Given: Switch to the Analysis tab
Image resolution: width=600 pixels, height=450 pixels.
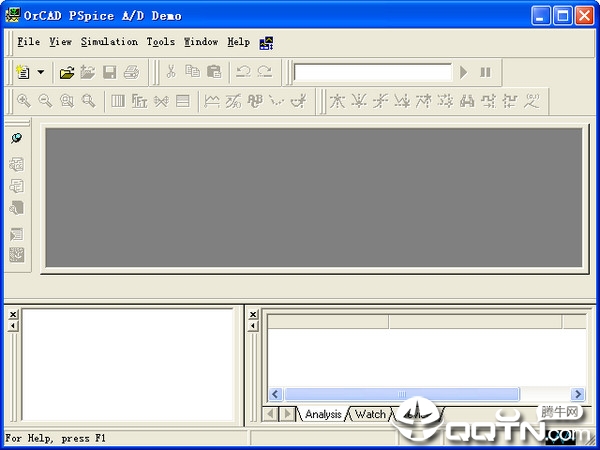Looking at the screenshot, I should point(323,414).
